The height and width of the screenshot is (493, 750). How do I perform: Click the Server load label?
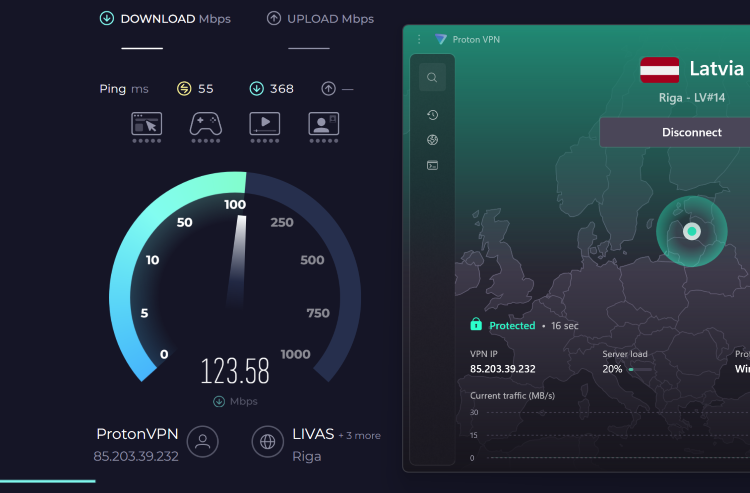pyautogui.click(x=625, y=354)
